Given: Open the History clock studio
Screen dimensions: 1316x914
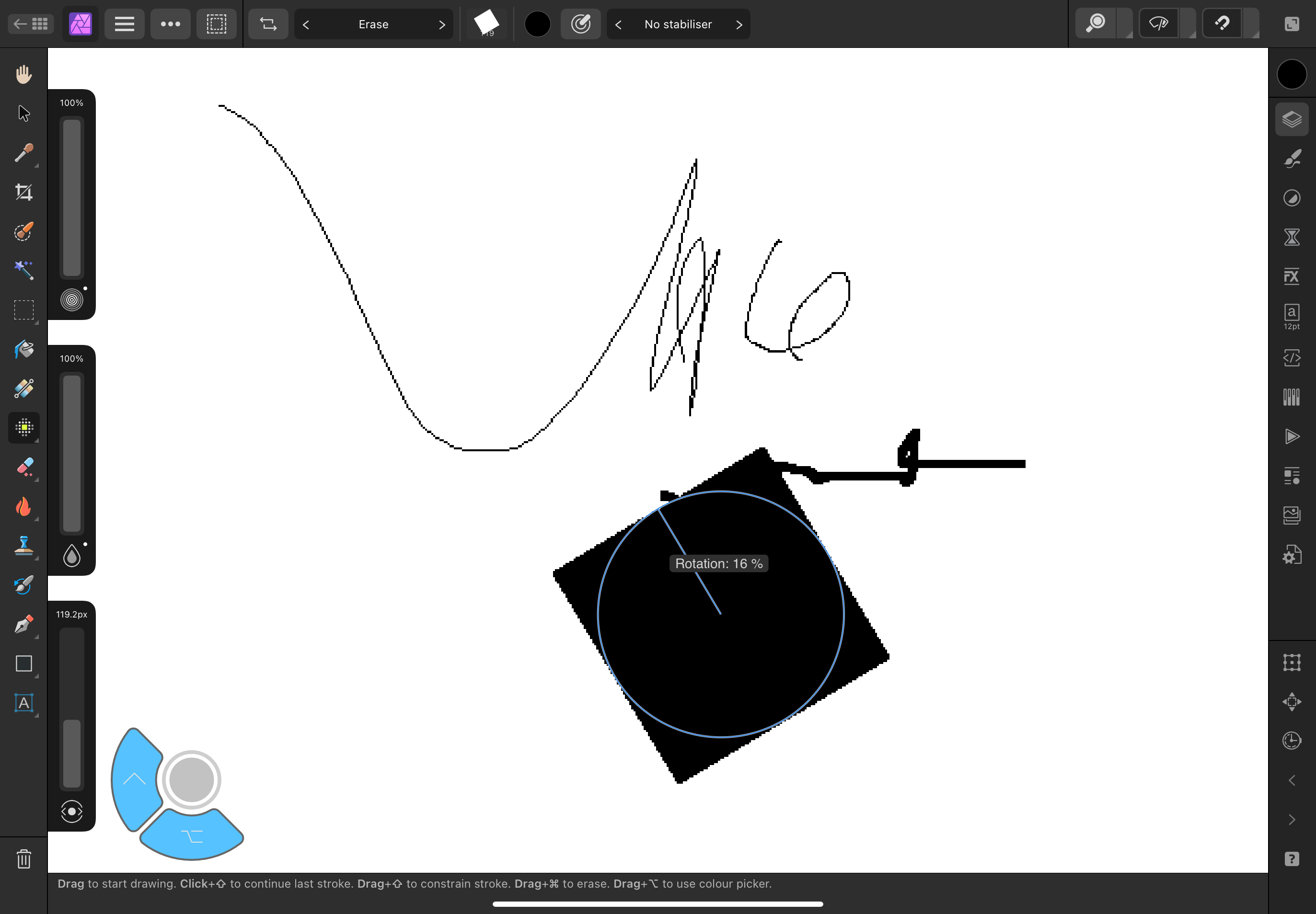Looking at the screenshot, I should point(1292,741).
